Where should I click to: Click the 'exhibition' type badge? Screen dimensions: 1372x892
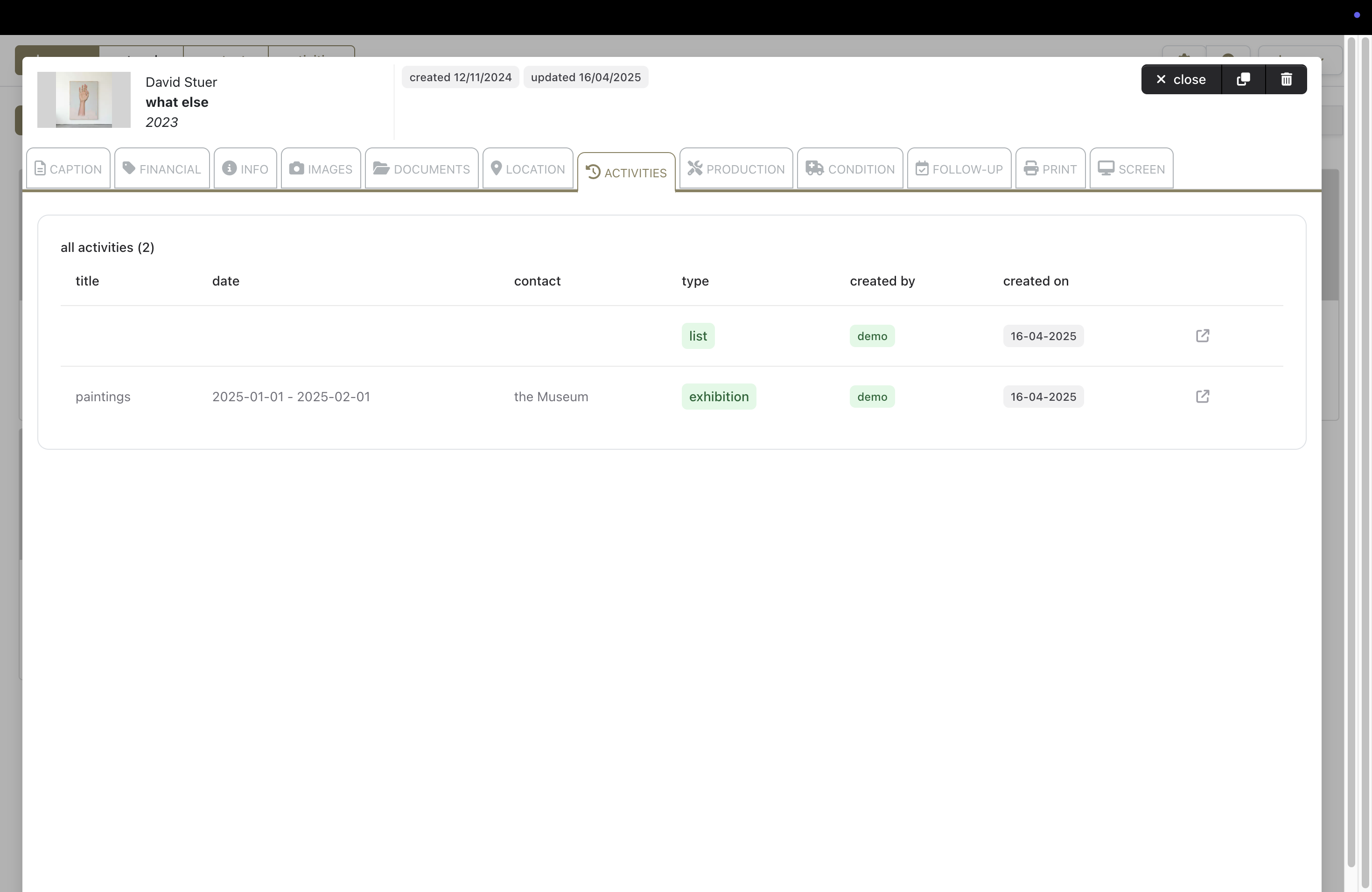pos(719,397)
